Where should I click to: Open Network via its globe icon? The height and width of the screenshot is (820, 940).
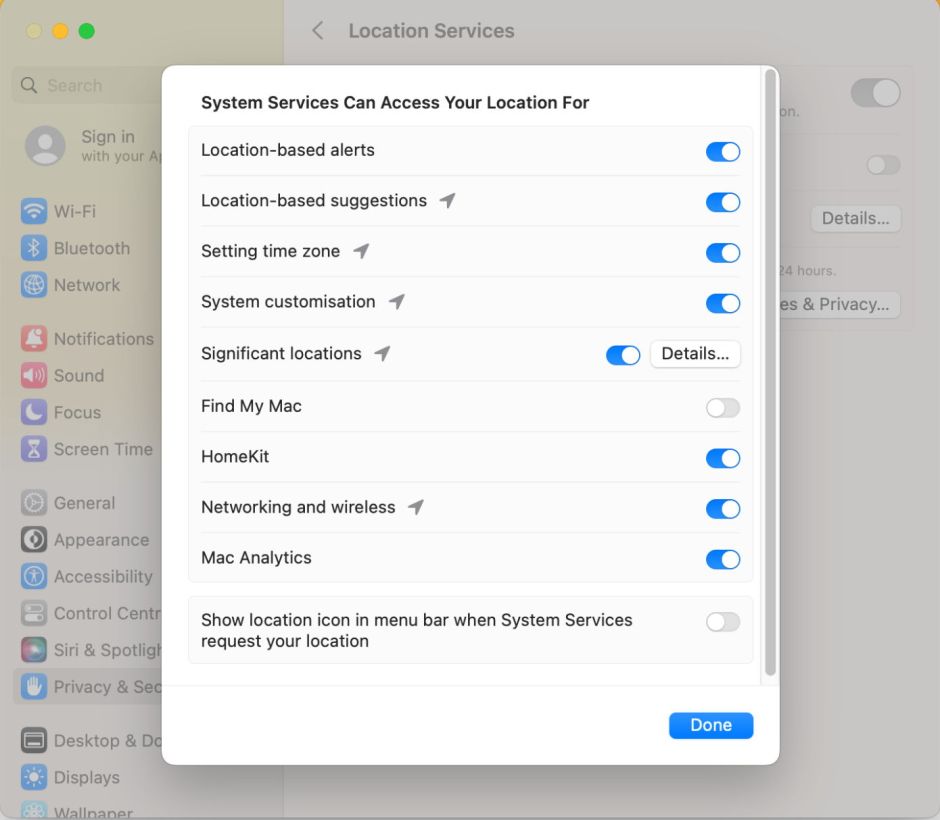pos(34,285)
